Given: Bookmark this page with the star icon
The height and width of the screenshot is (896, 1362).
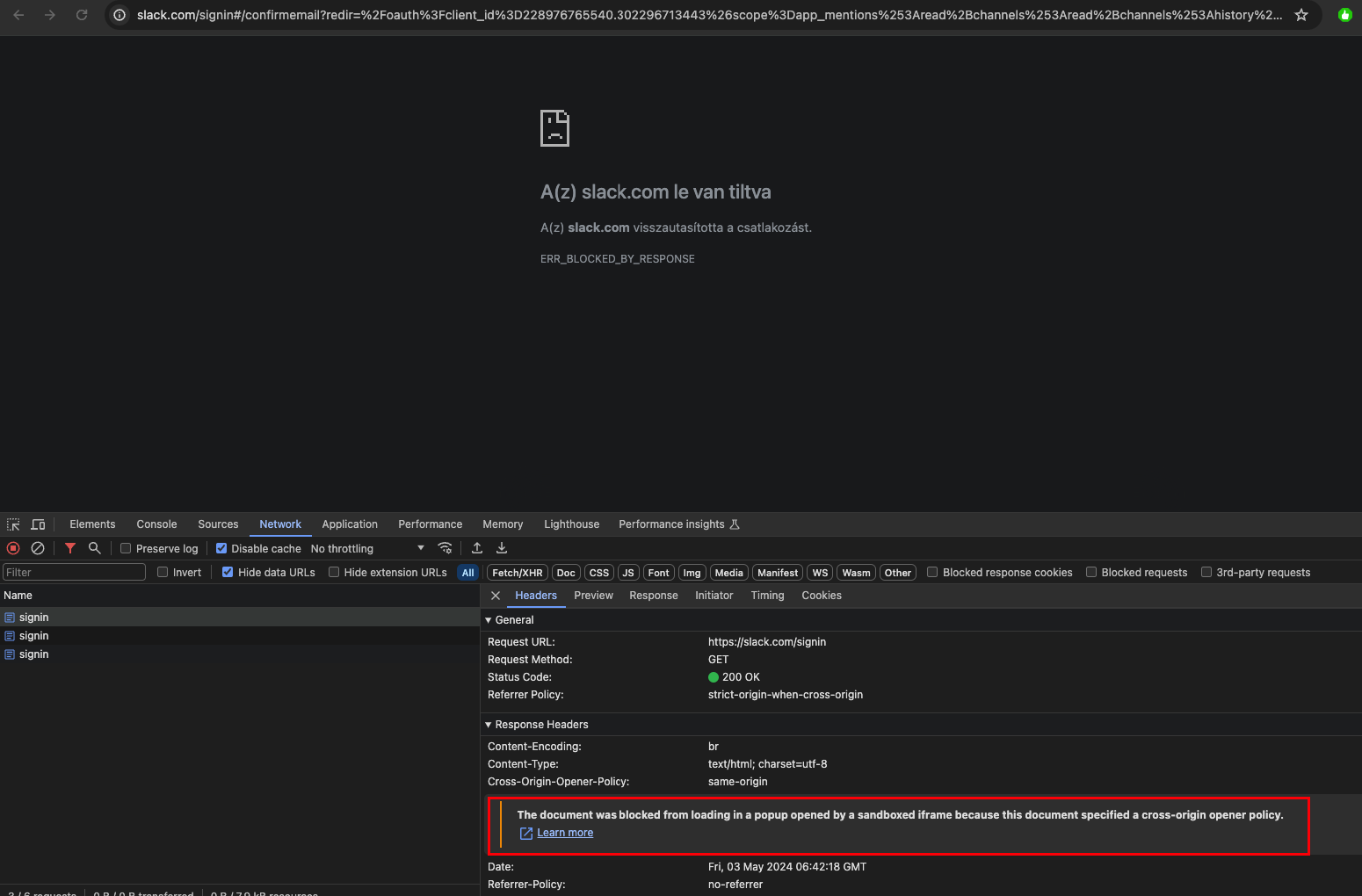Looking at the screenshot, I should pyautogui.click(x=1301, y=15).
